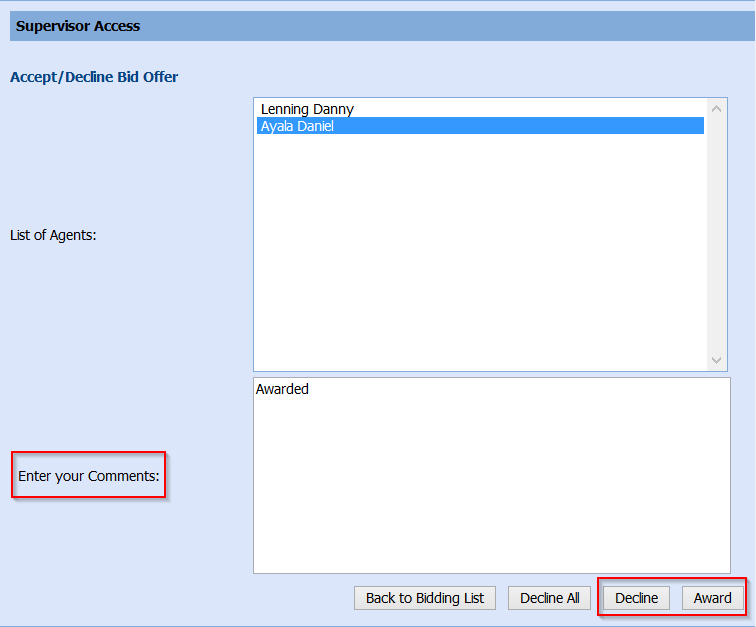Select Ayala Daniel in agents list
The width and height of the screenshot is (756, 627).
297,126
